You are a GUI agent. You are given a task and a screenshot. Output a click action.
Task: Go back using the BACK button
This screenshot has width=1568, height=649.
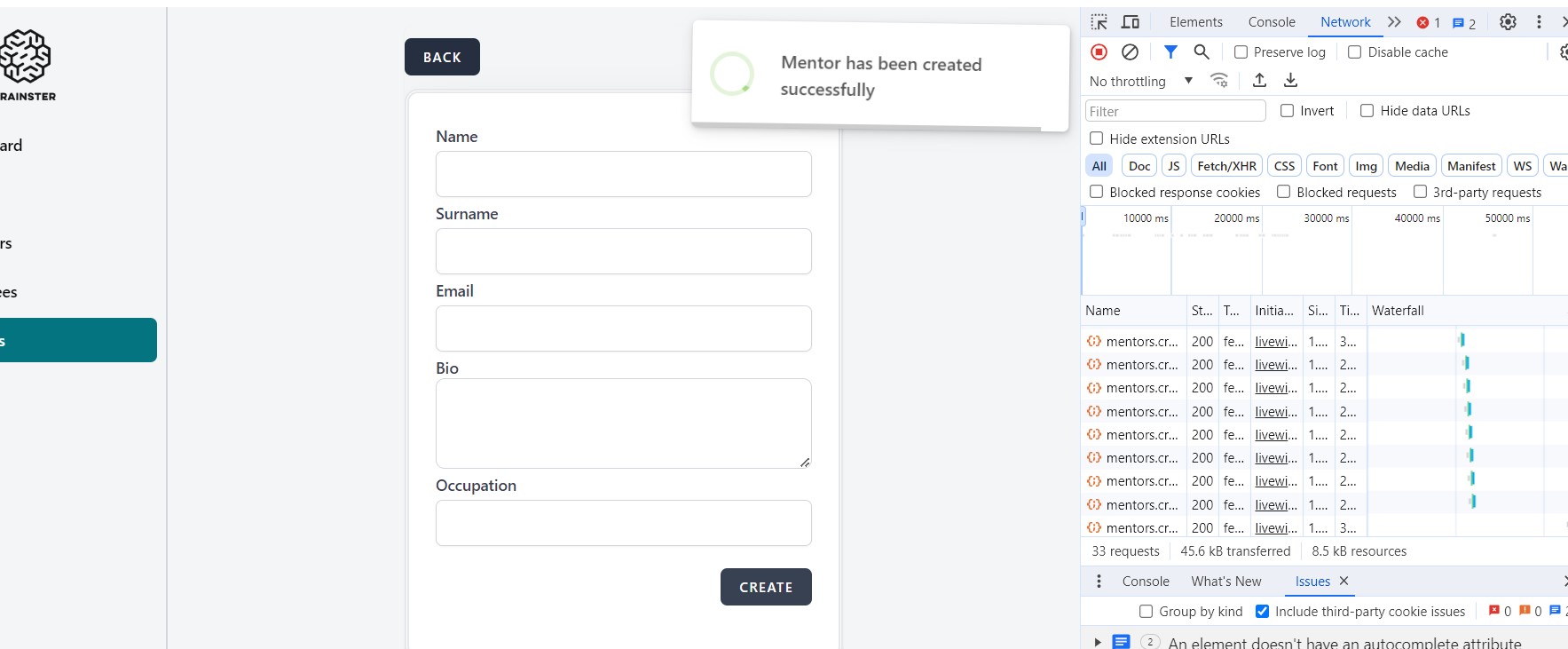point(442,57)
